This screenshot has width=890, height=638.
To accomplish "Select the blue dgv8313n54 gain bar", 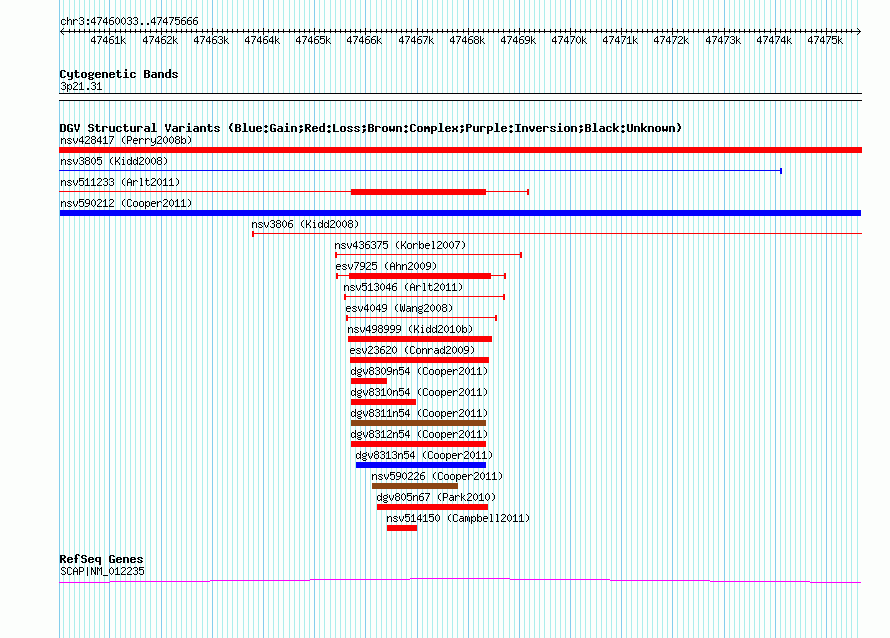I will pos(421,465).
